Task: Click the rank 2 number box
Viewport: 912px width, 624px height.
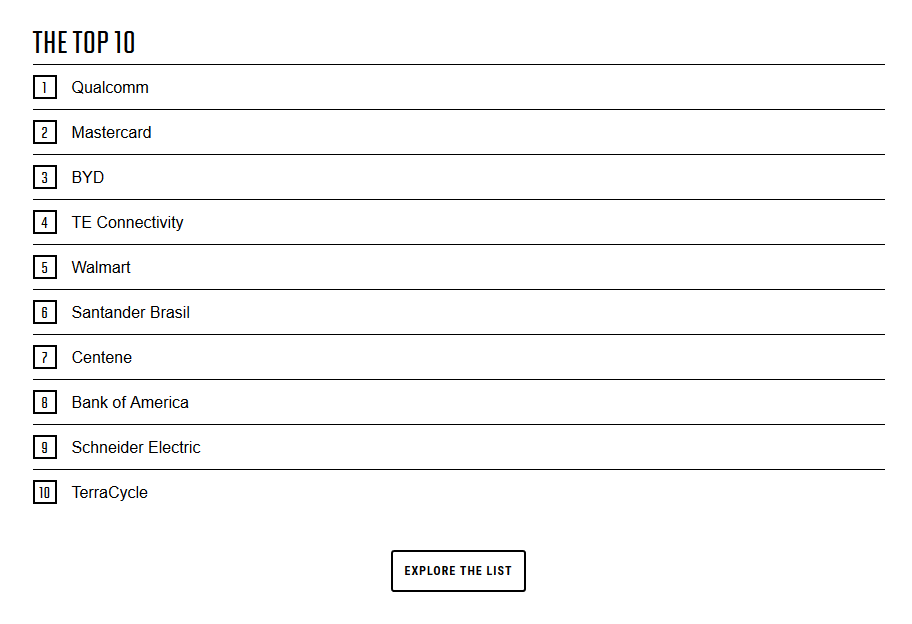Action: [45, 132]
